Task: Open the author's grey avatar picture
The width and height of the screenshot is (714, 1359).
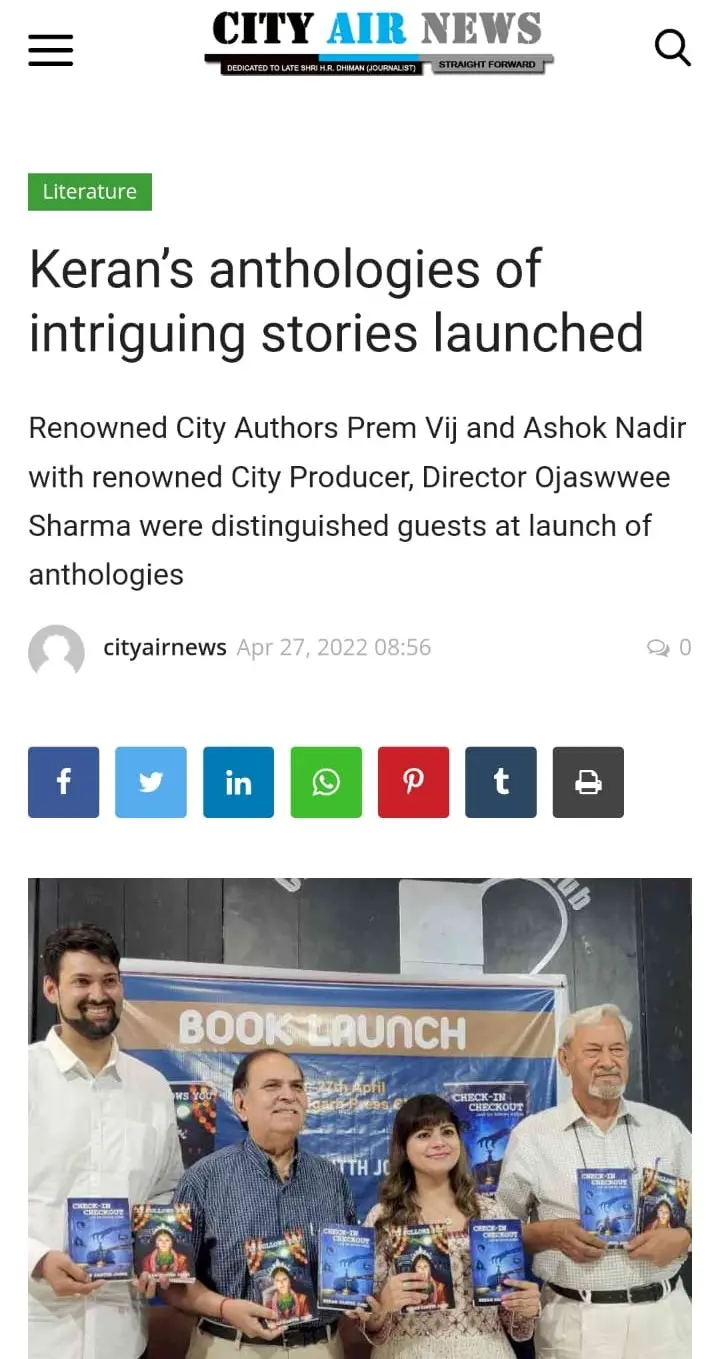Action: (x=56, y=653)
